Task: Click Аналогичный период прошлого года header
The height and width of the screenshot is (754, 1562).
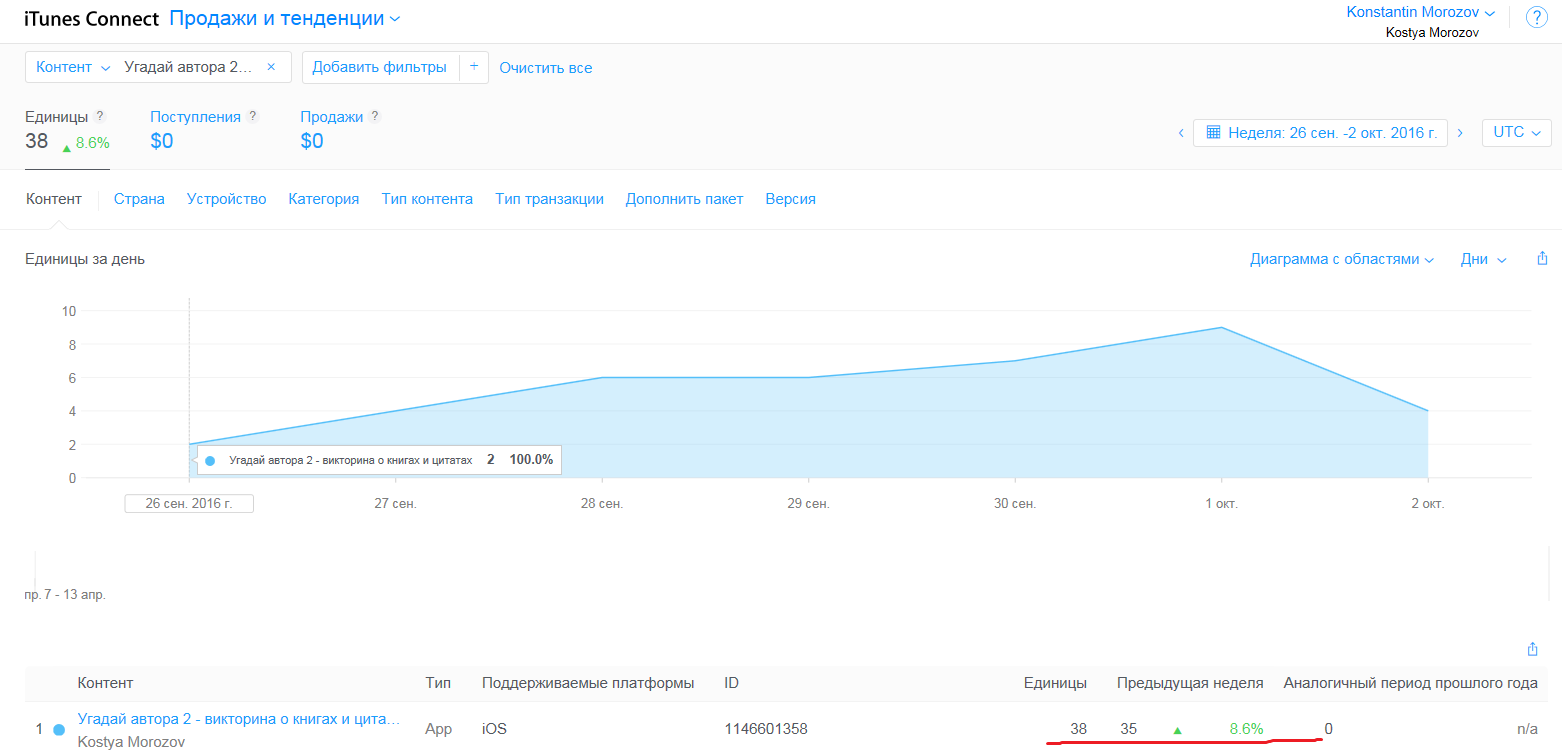Action: (1410, 683)
